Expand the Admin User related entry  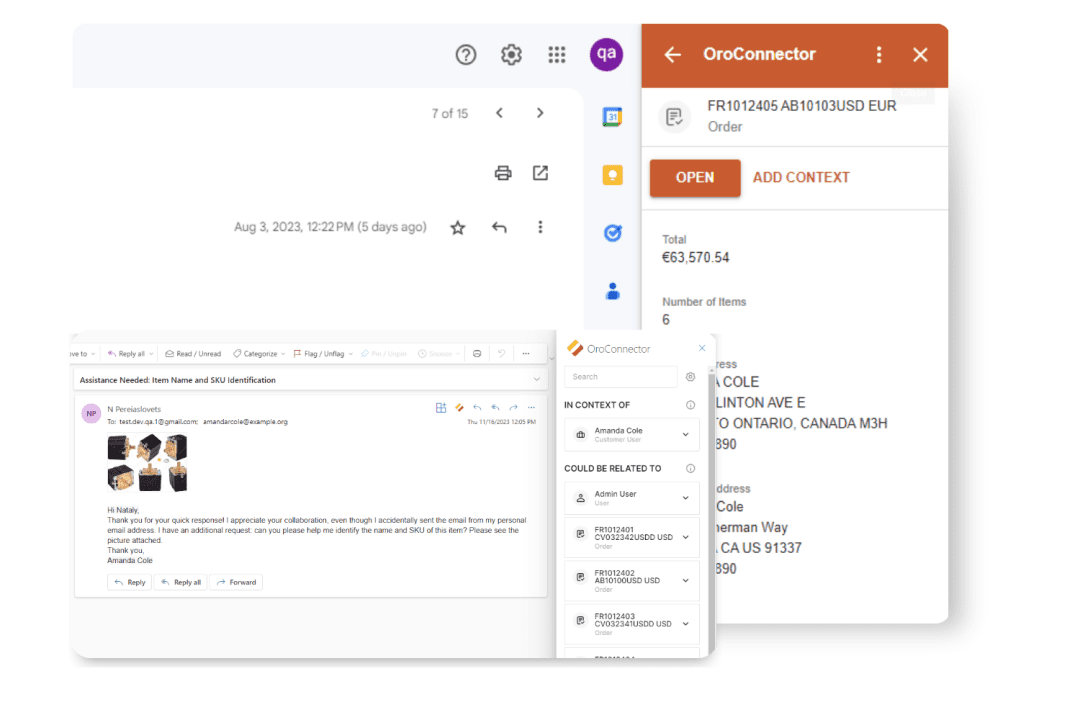click(x=686, y=497)
